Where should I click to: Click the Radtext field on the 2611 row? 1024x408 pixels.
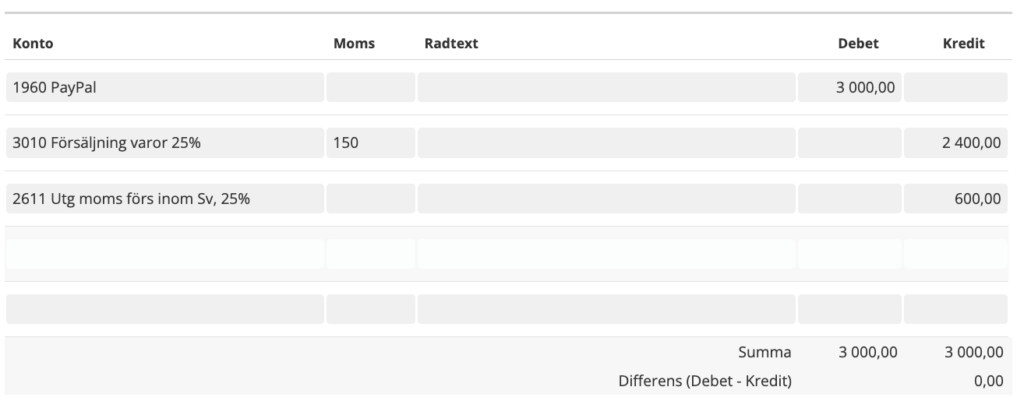606,198
